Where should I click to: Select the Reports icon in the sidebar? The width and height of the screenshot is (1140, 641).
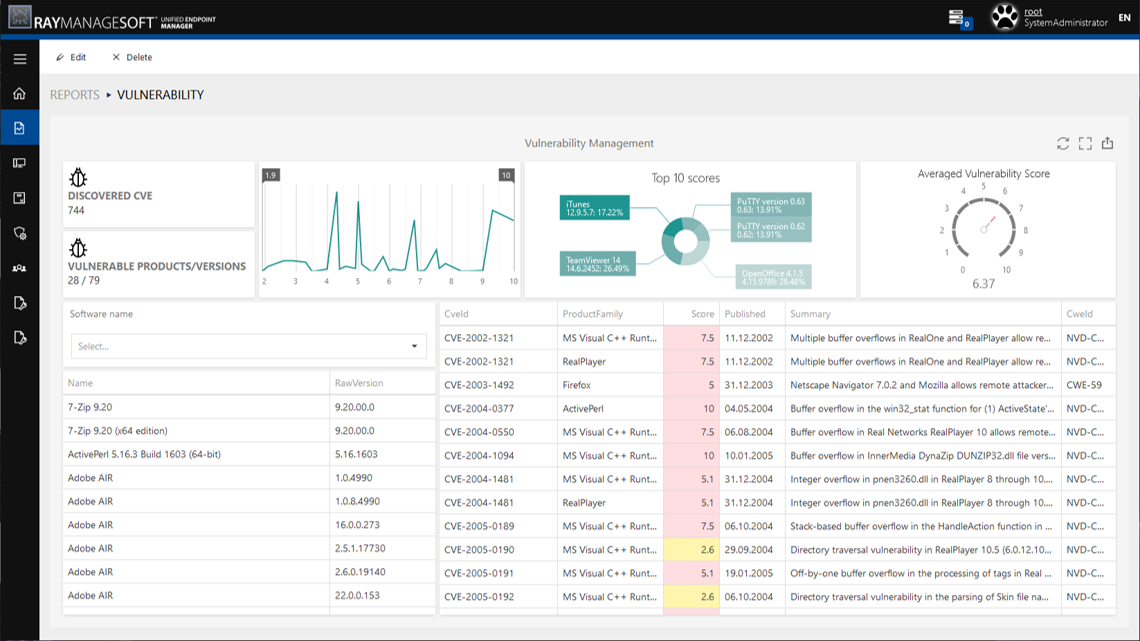pyautogui.click(x=19, y=127)
